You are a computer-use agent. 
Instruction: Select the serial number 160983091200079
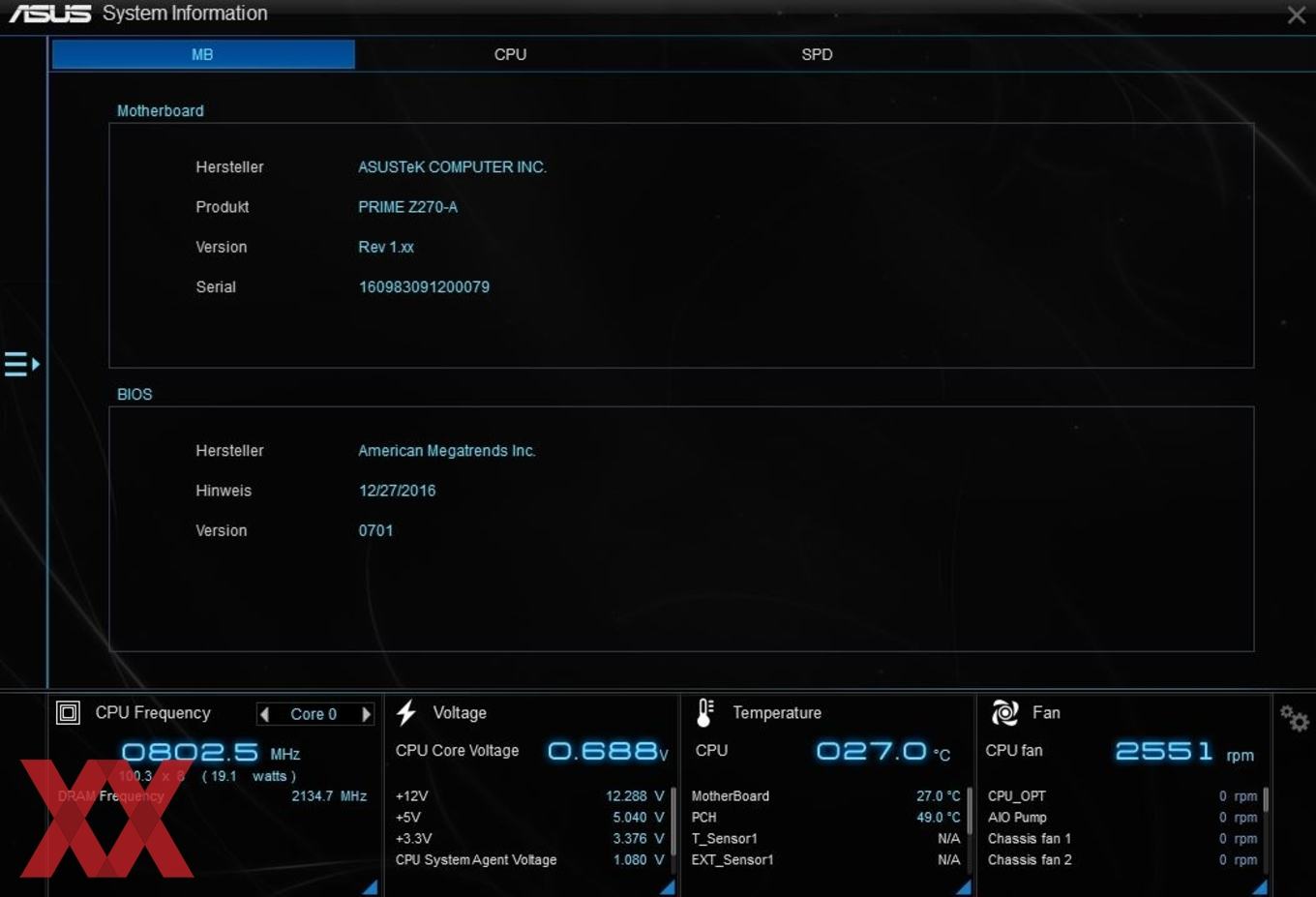pos(424,287)
